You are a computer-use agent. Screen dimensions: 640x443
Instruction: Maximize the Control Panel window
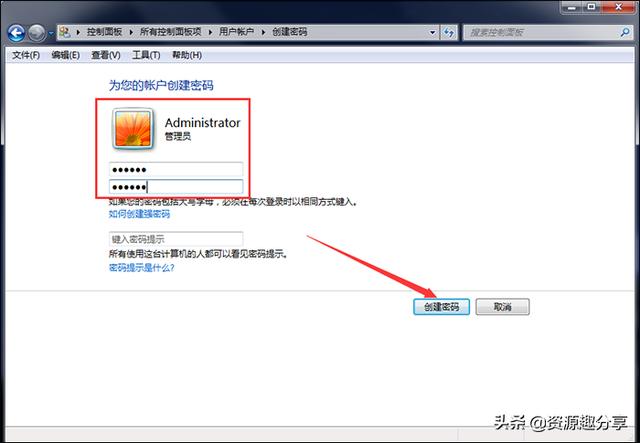(x=591, y=7)
